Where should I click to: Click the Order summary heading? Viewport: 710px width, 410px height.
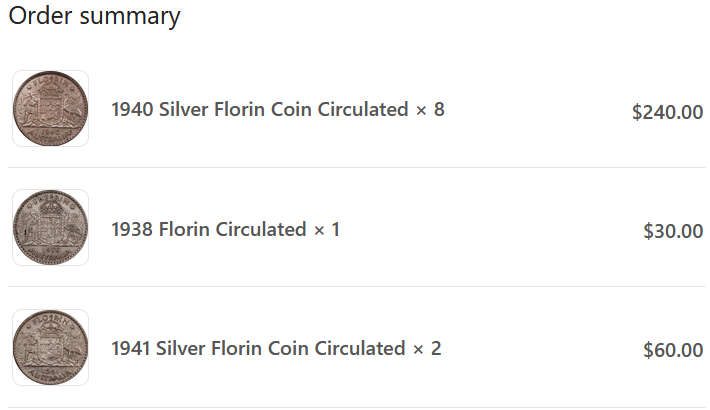95,17
